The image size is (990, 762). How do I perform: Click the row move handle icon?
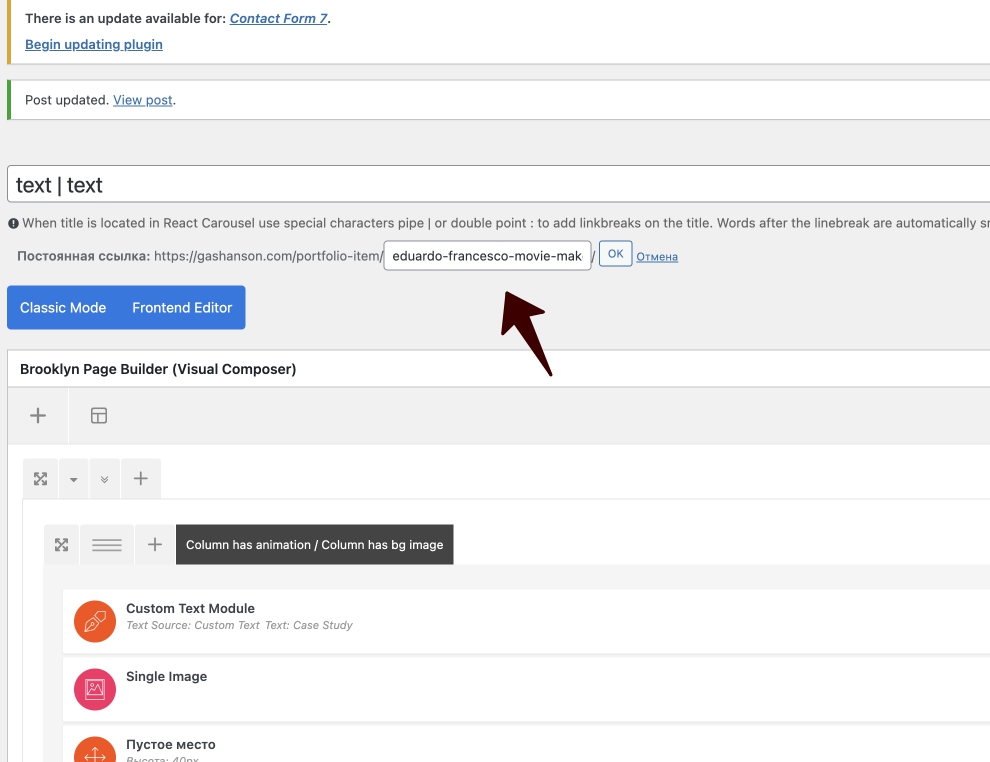tap(41, 479)
